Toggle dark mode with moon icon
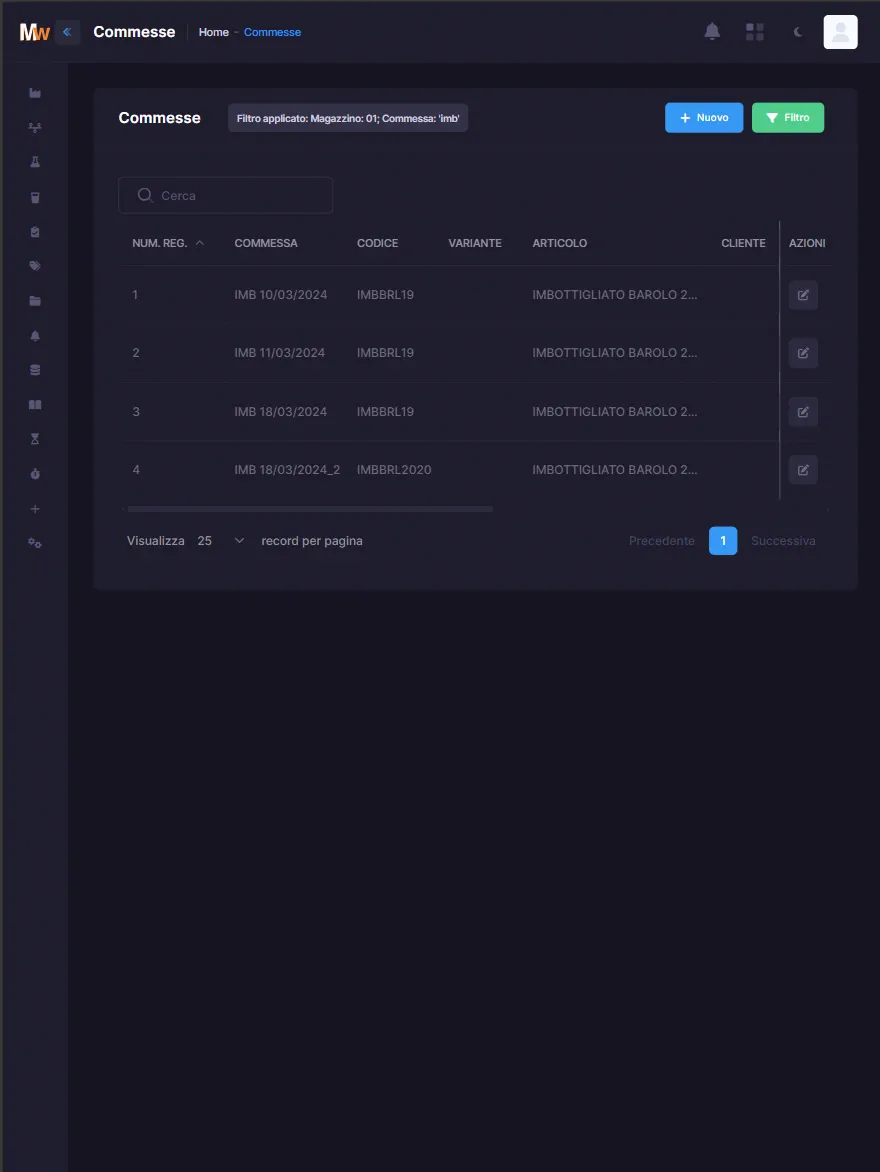 pyautogui.click(x=798, y=31)
